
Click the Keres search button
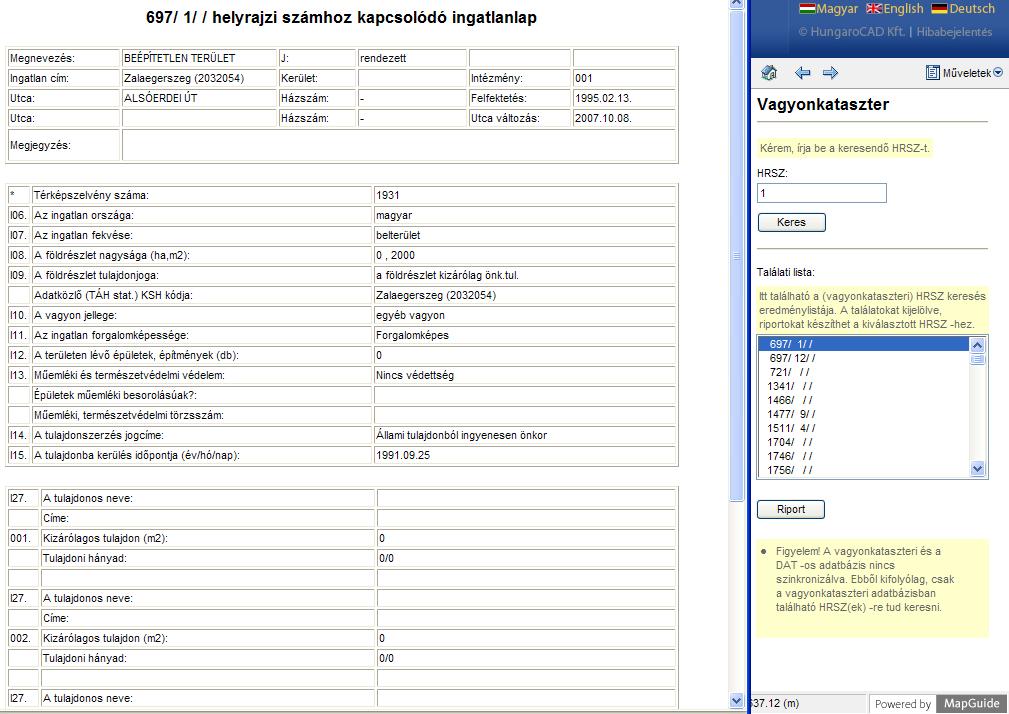(791, 223)
